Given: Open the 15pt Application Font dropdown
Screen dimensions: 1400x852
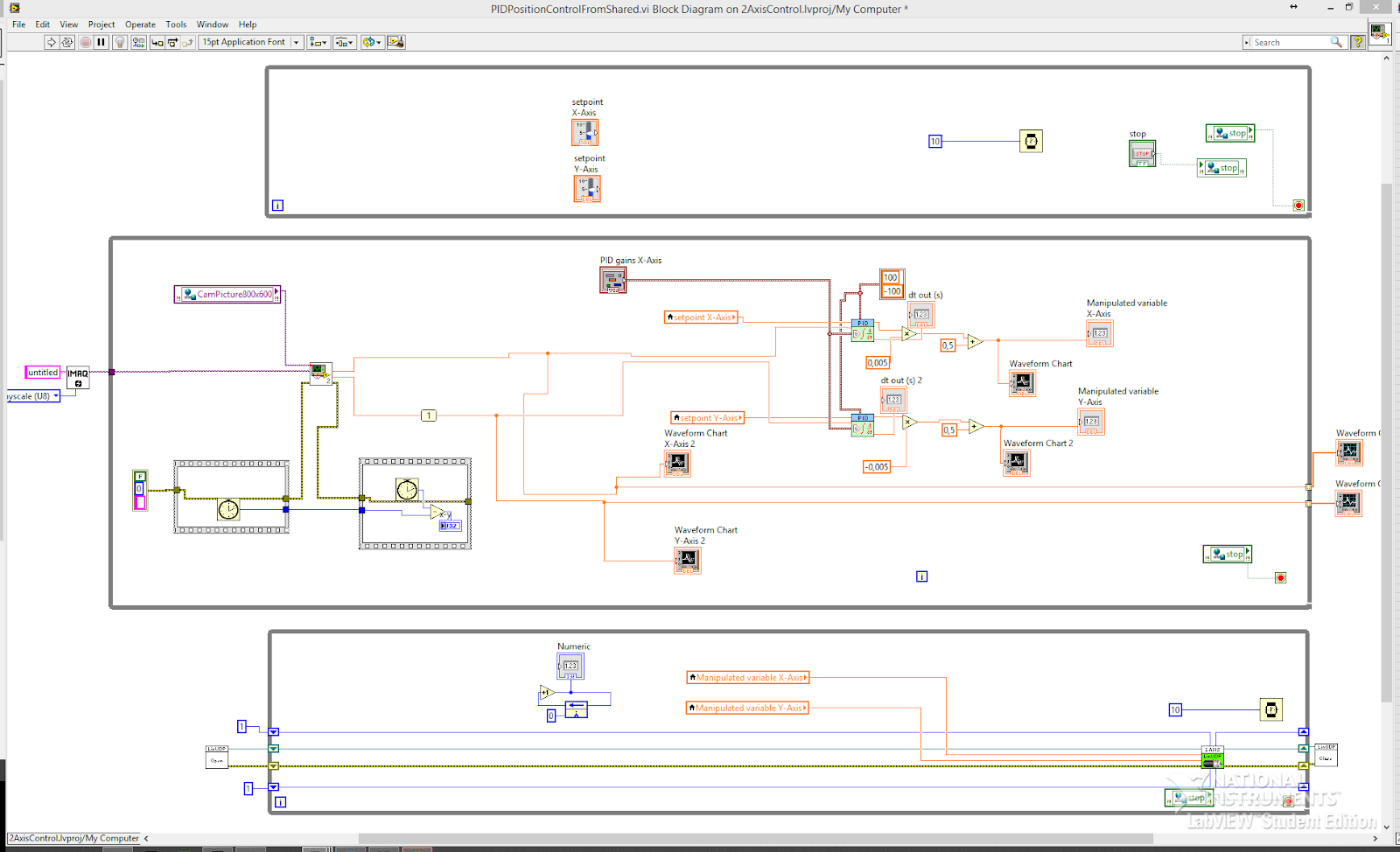Looking at the screenshot, I should (251, 42).
